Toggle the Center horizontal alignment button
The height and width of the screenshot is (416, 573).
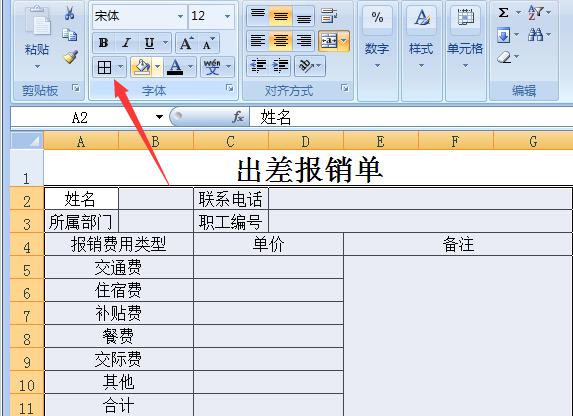[281, 40]
